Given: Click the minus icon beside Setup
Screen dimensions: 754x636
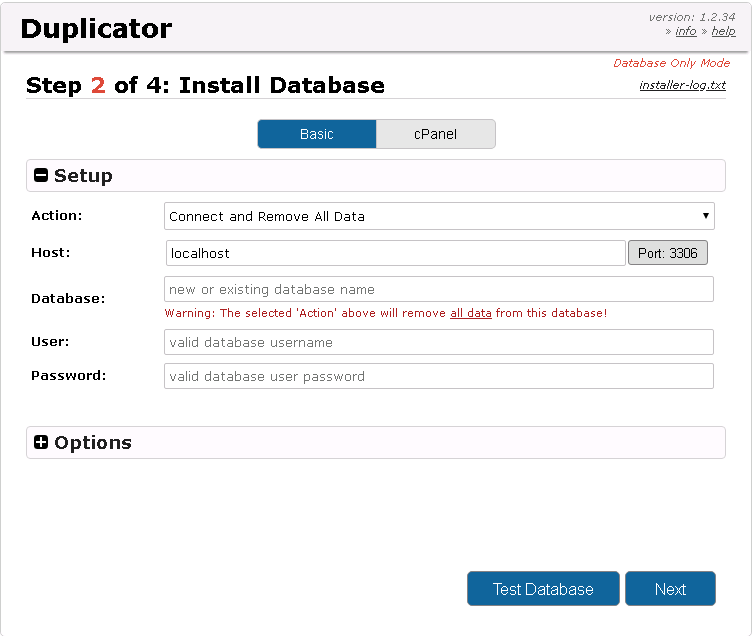Looking at the screenshot, I should point(41,176).
